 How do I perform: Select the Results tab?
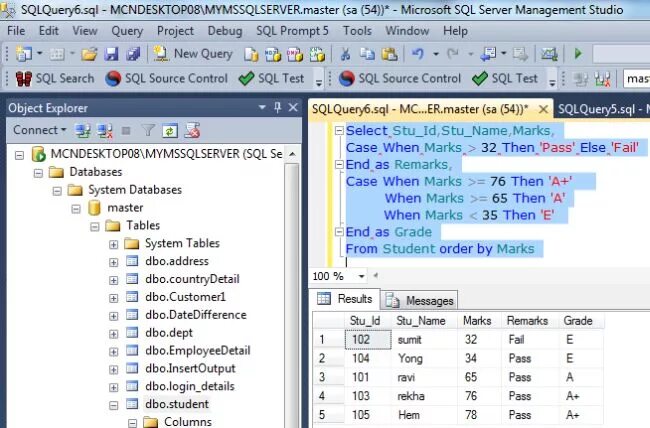(344, 299)
